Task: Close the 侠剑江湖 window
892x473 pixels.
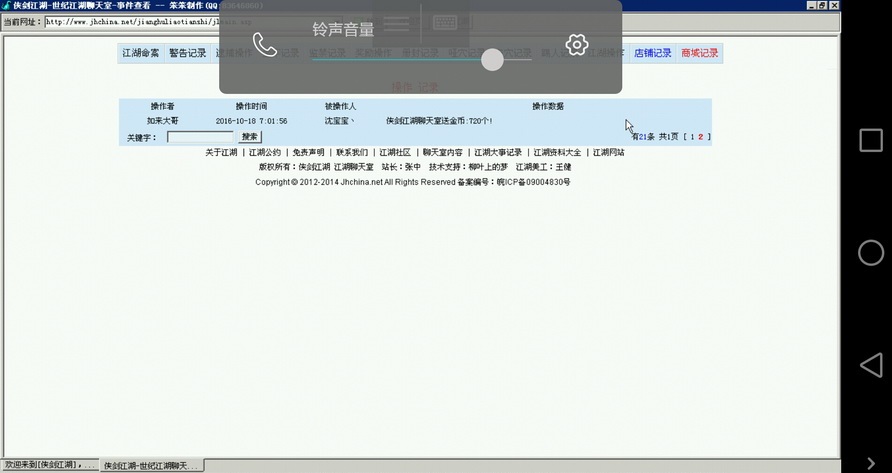Action: 835,5
